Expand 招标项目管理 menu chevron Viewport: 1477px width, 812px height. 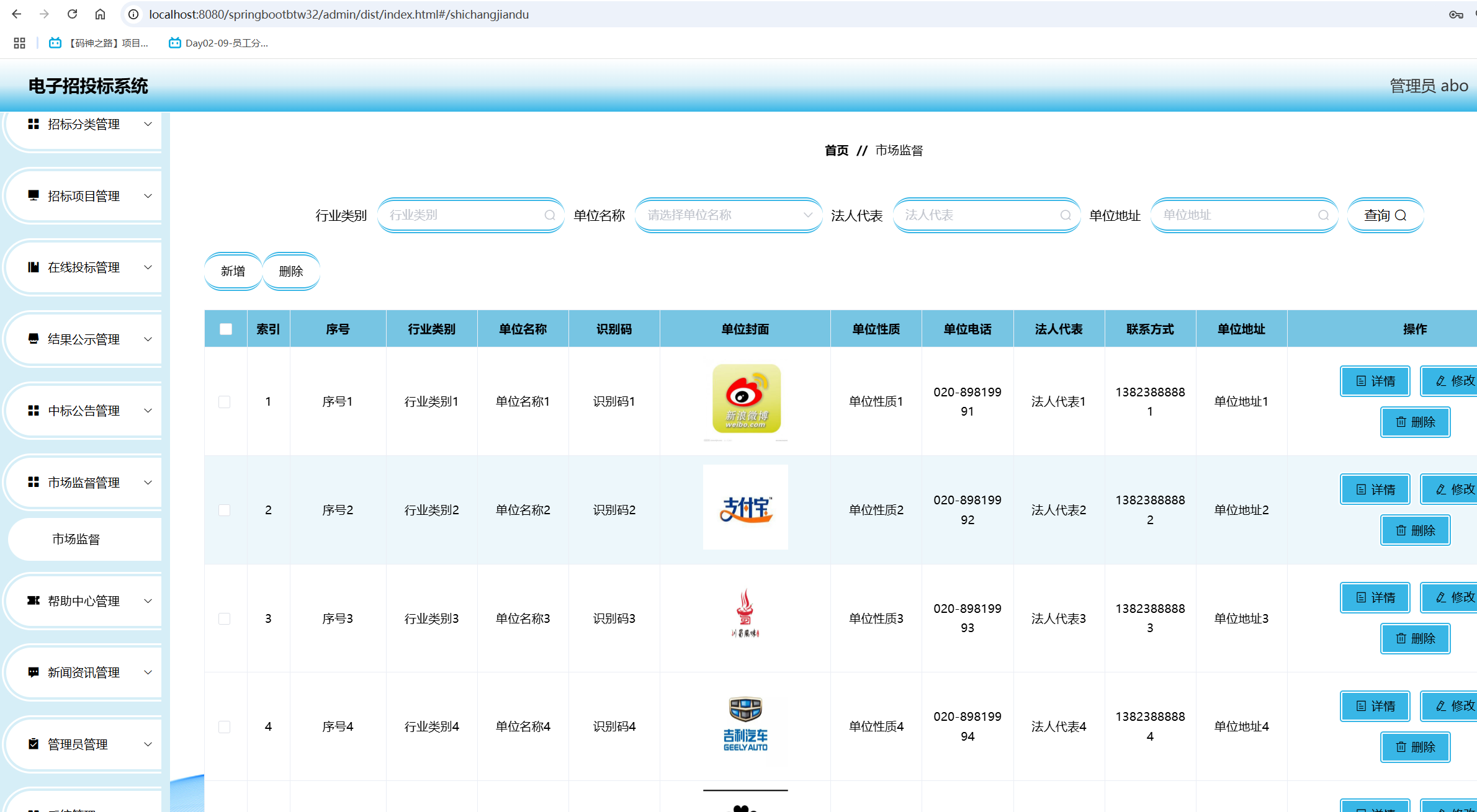[148, 195]
